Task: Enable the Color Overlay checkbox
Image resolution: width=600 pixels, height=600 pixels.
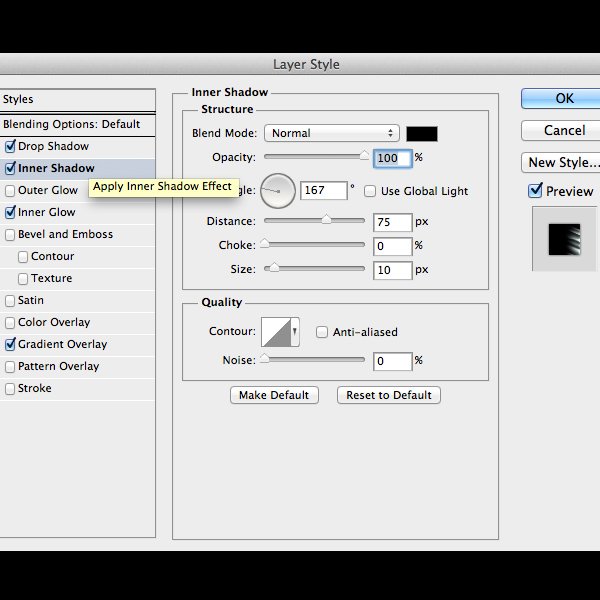Action: [x=10, y=323]
